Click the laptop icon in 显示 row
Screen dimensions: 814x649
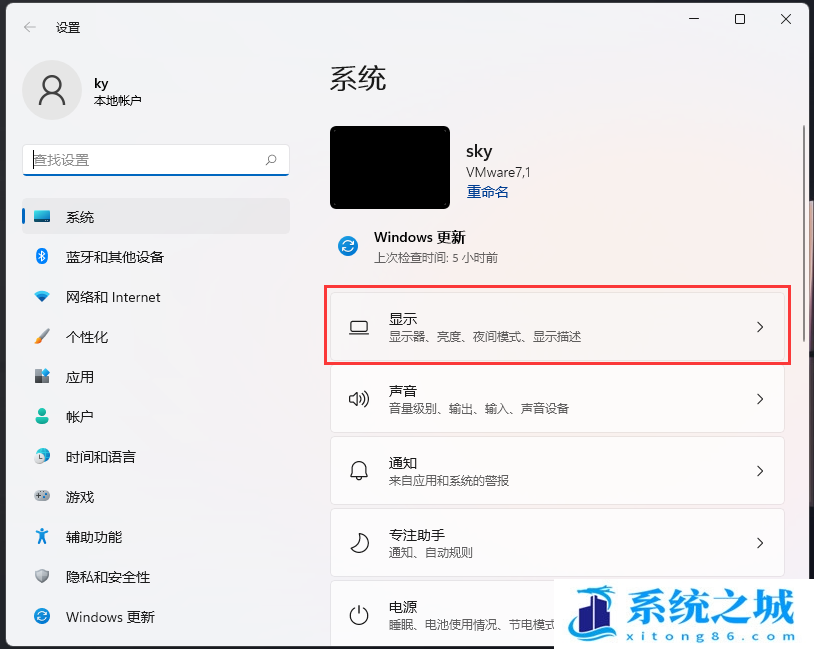[359, 328]
